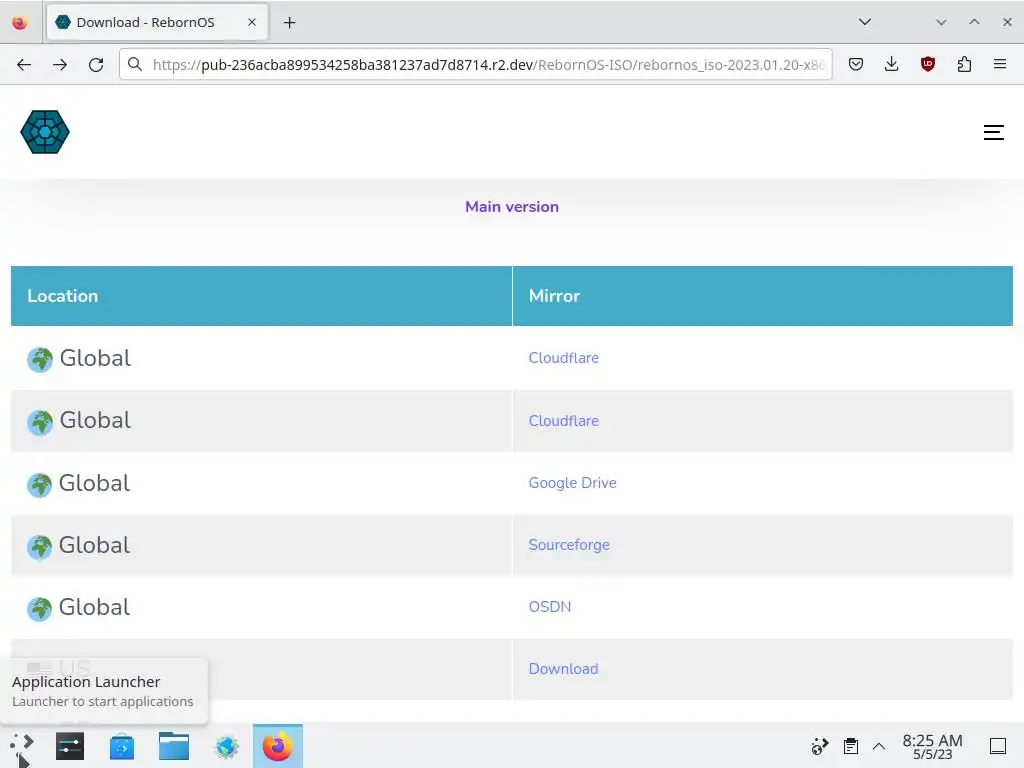Open the OSDN mirror link
Image resolution: width=1024 pixels, height=768 pixels.
point(549,607)
